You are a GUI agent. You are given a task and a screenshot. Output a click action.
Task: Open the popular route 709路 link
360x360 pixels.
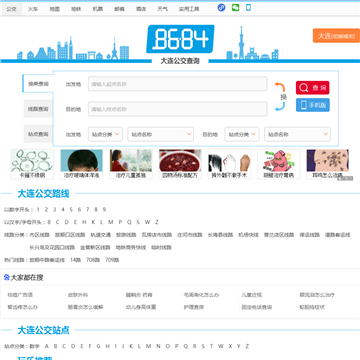tap(112, 260)
